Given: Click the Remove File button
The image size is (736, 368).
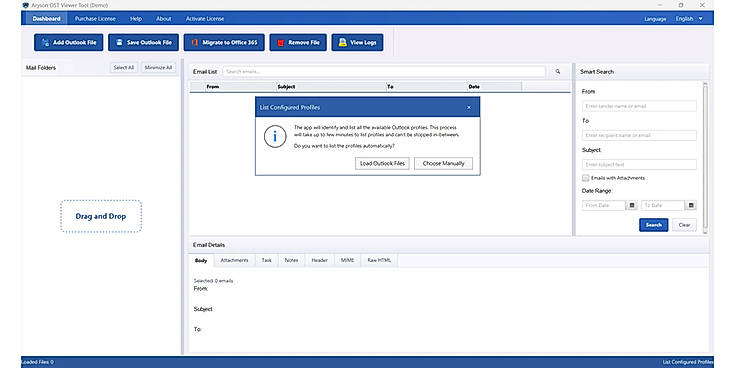Looking at the screenshot, I should (298, 42).
